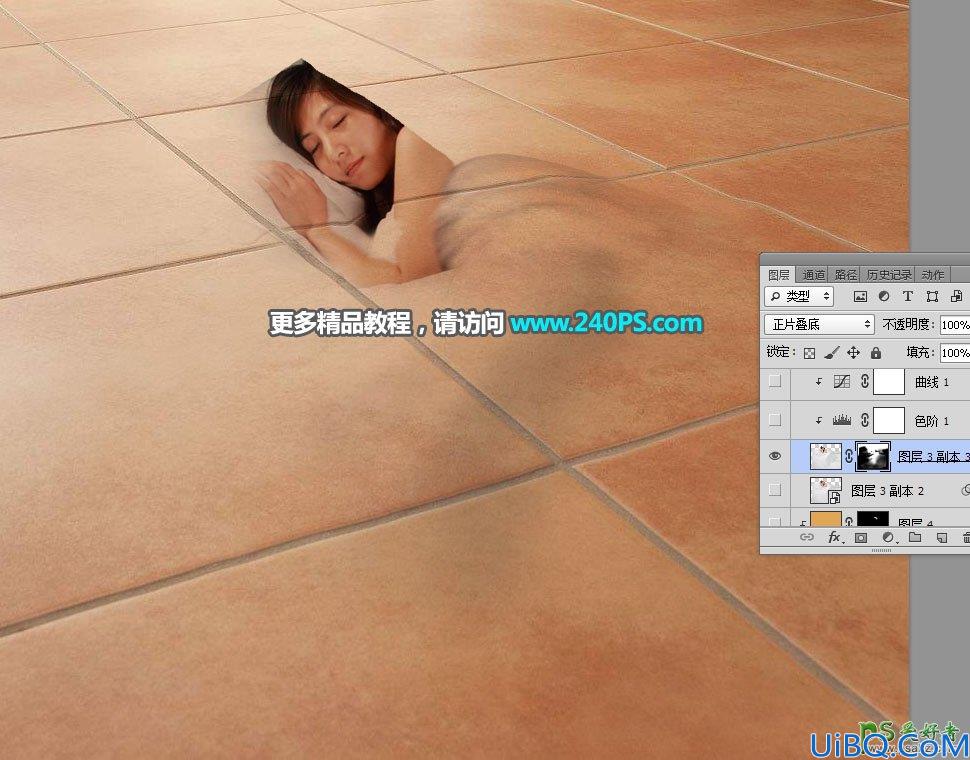Open the 类型 layer filter dropdown

click(x=800, y=297)
